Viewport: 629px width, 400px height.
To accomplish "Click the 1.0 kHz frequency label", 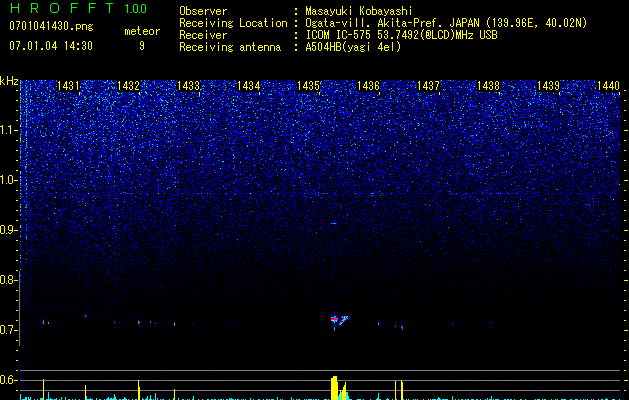I will coord(8,180).
